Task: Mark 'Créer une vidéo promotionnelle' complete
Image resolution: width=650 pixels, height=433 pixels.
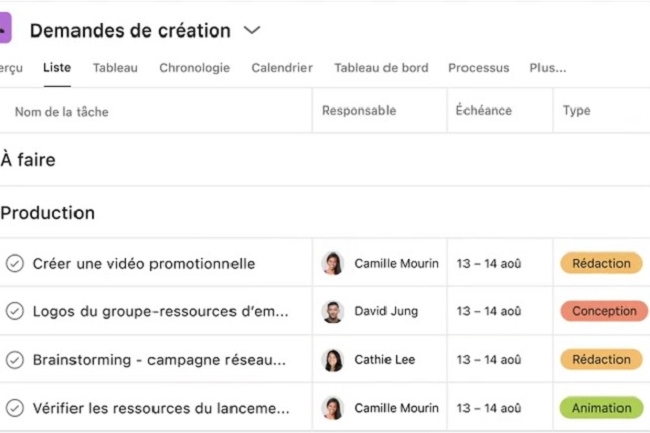Action: tap(15, 264)
